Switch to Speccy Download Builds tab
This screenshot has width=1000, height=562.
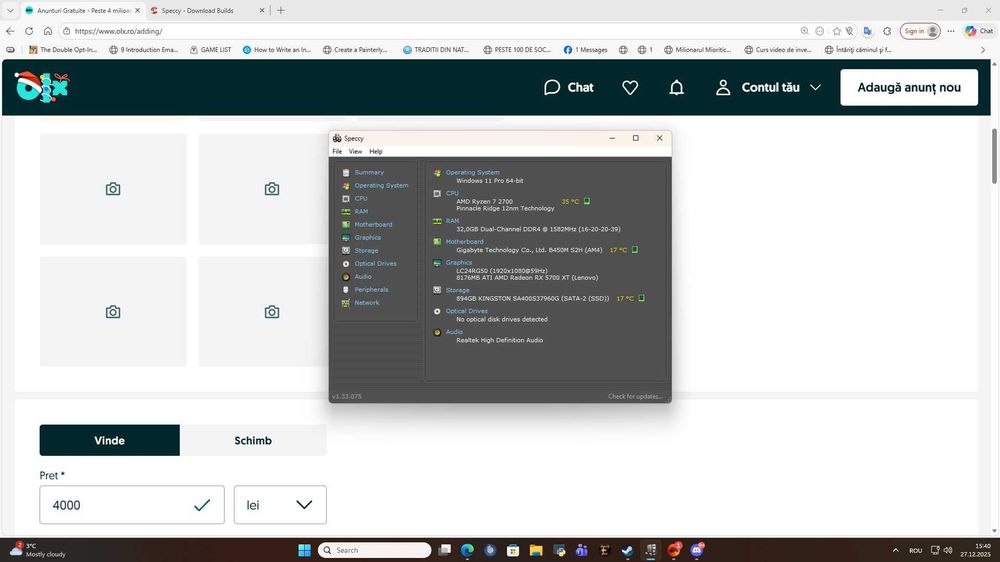point(206,10)
